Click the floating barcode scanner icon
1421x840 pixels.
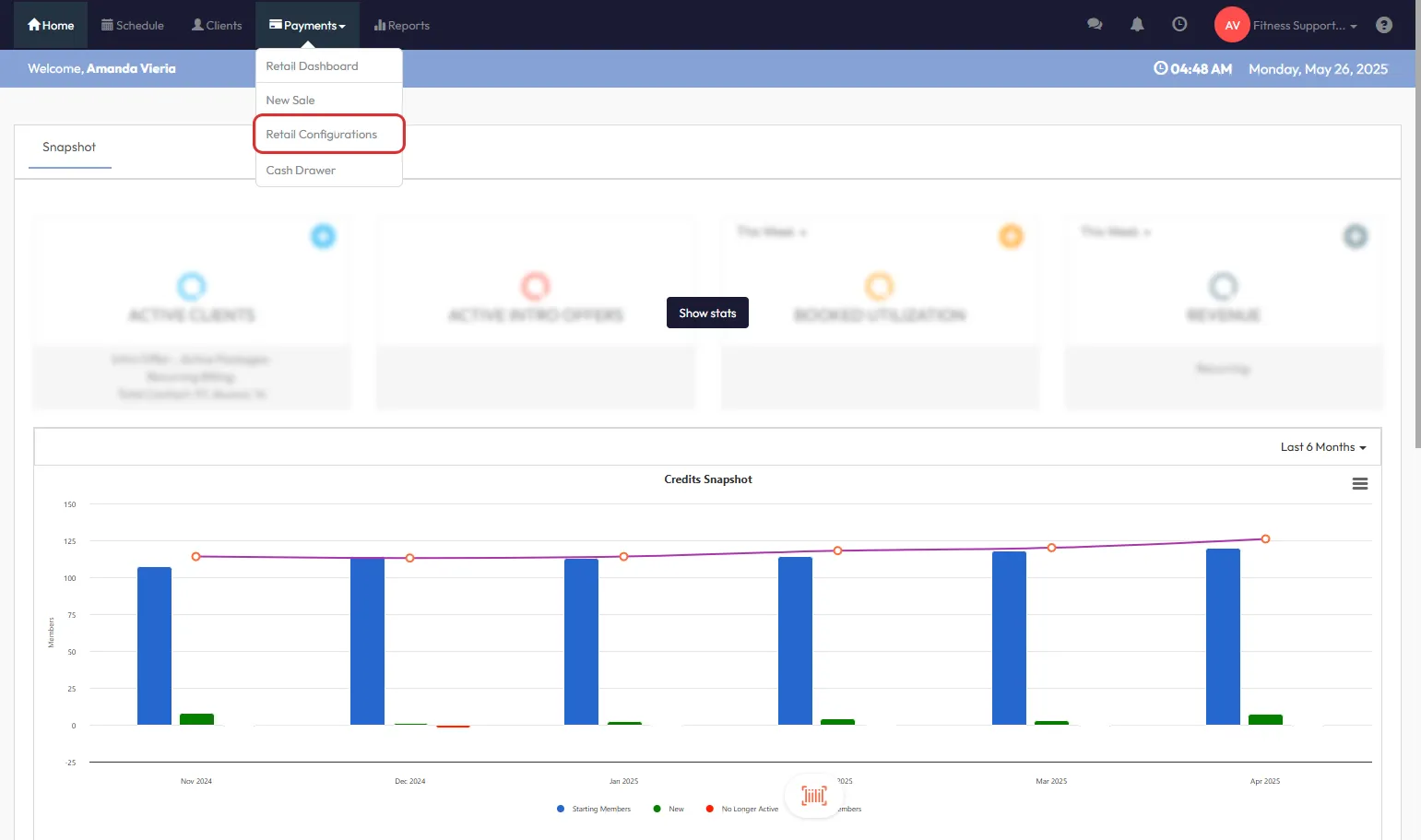813,795
